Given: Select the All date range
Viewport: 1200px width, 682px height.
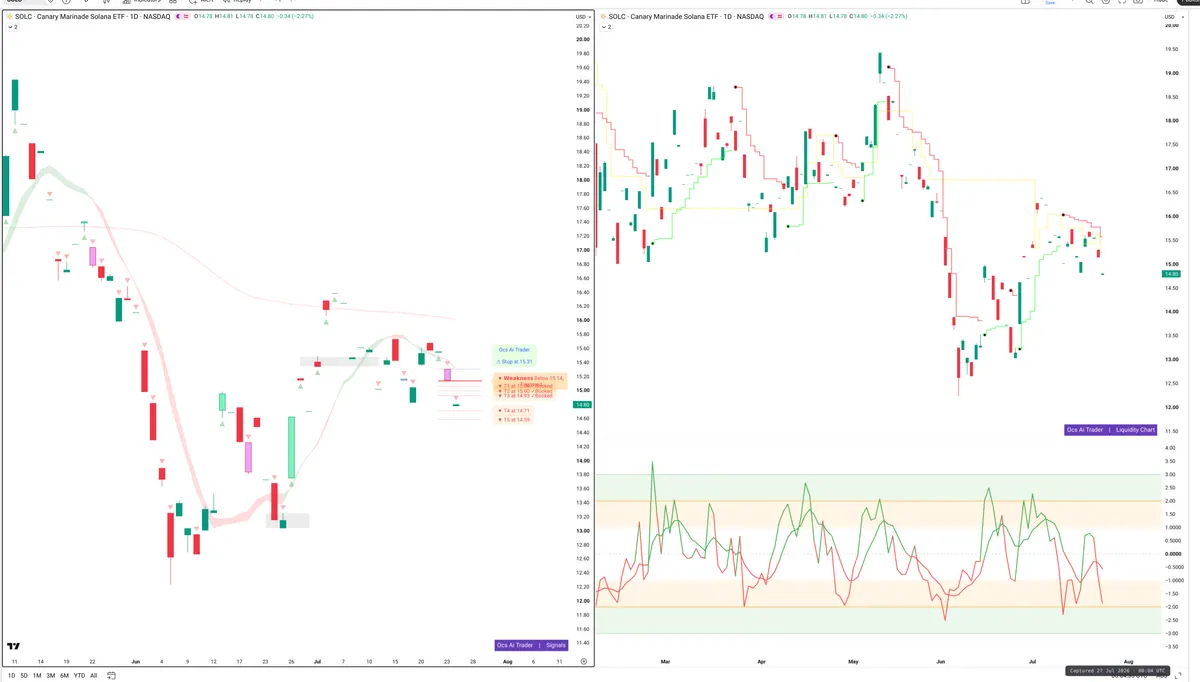Looking at the screenshot, I should click(x=94, y=676).
